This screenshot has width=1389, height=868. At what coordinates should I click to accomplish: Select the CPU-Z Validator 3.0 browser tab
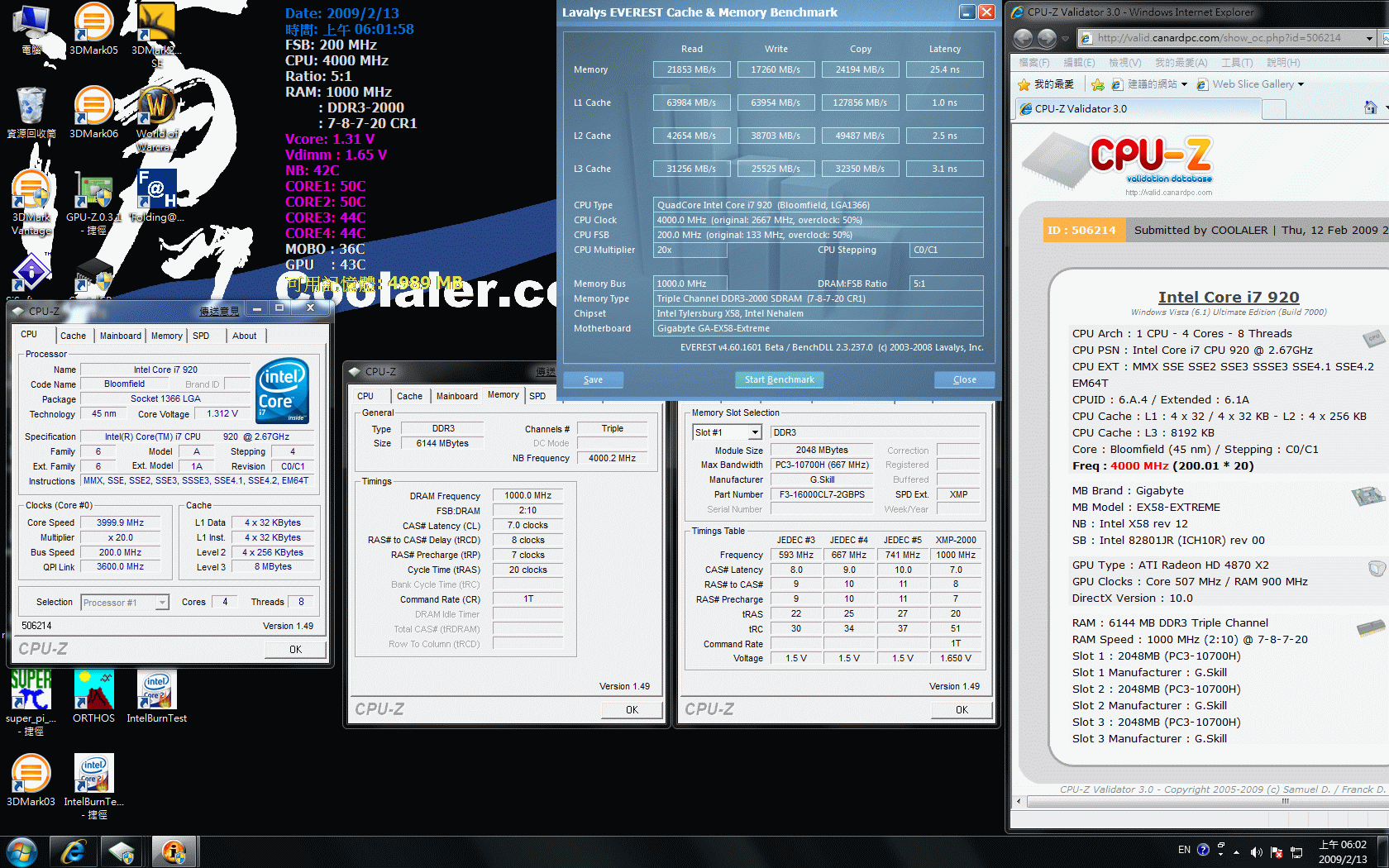[x=1137, y=108]
